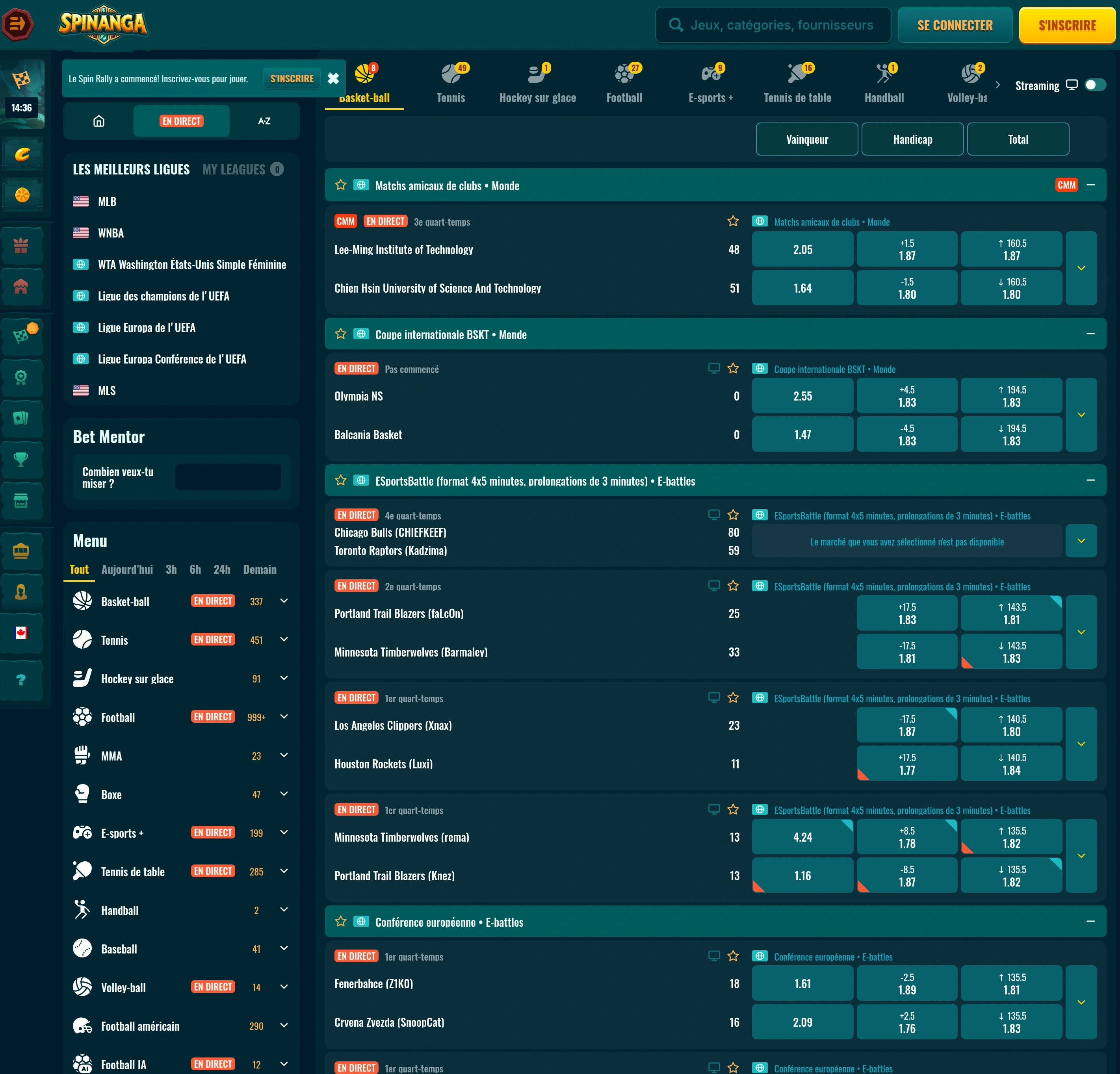Expand Boxe in the Menu list
The height and width of the screenshot is (1074, 1120).
click(284, 794)
